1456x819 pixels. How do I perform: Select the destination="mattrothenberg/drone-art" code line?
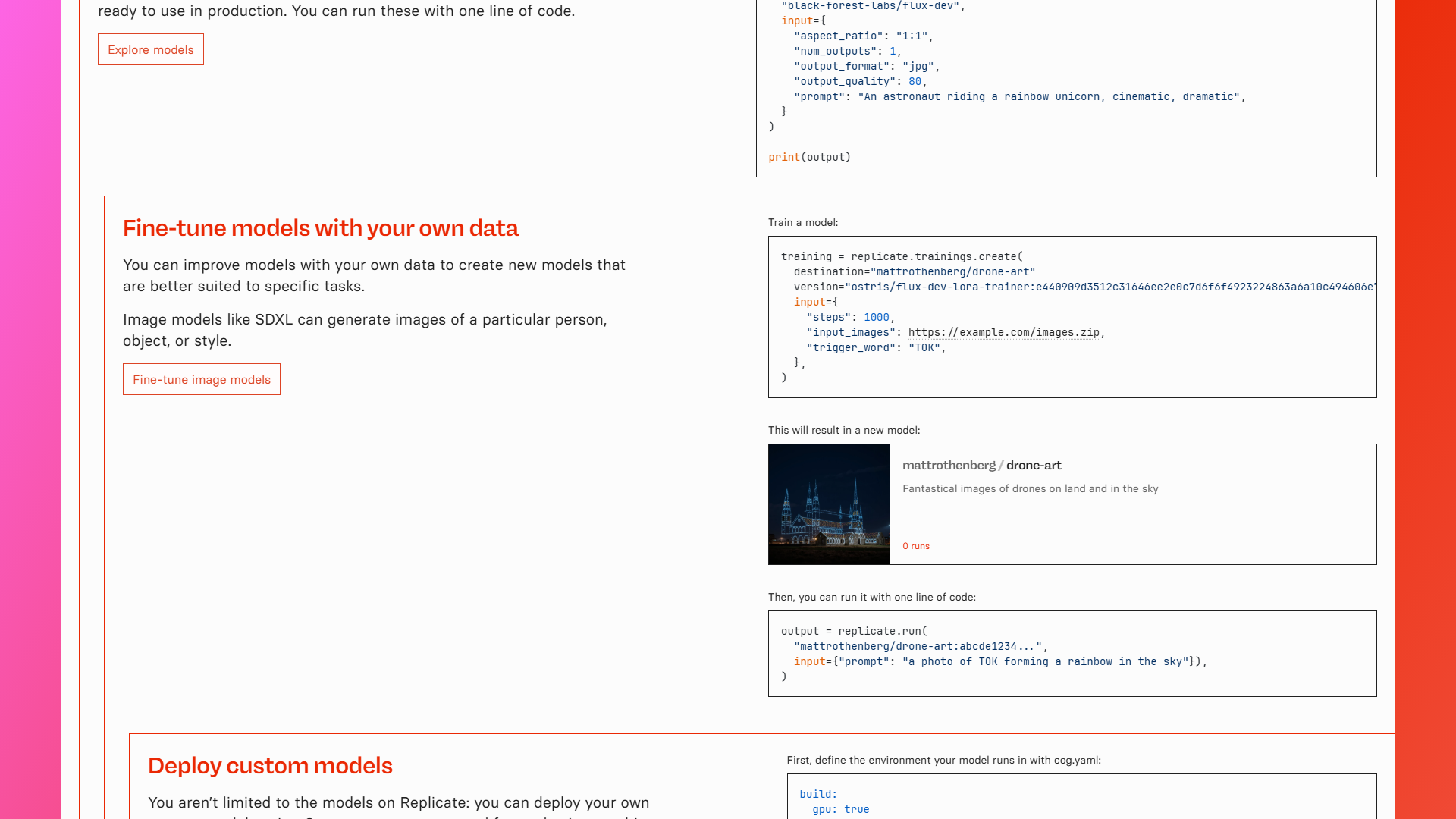[x=915, y=272]
